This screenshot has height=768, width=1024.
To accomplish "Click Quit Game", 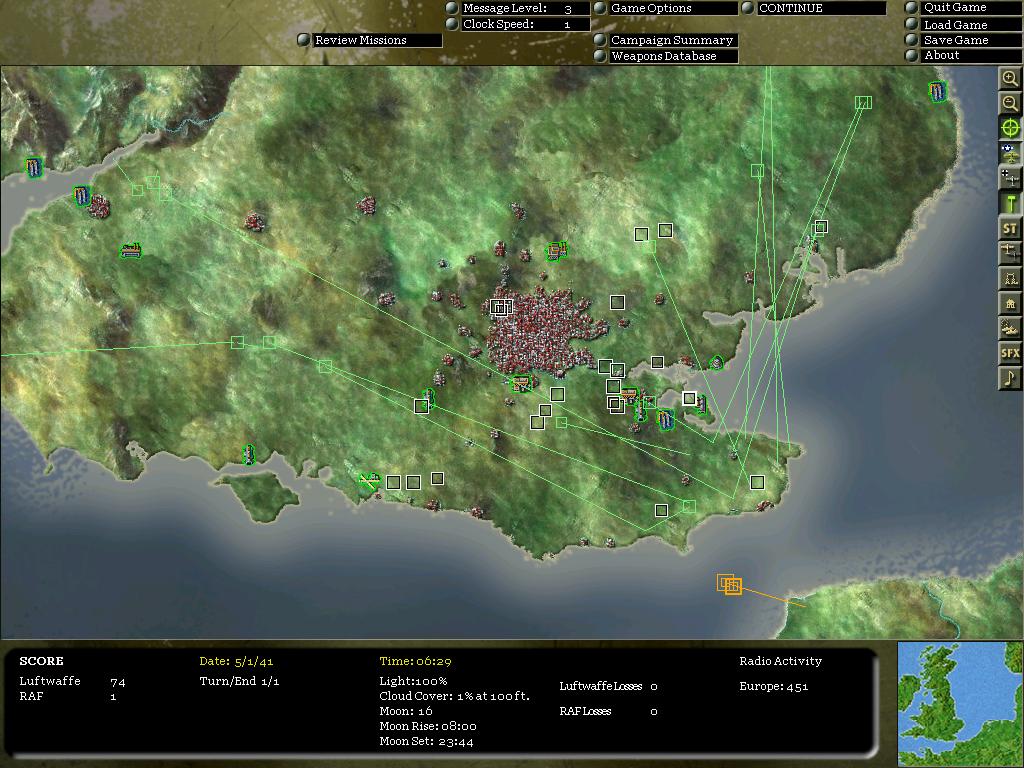I will 971,8.
